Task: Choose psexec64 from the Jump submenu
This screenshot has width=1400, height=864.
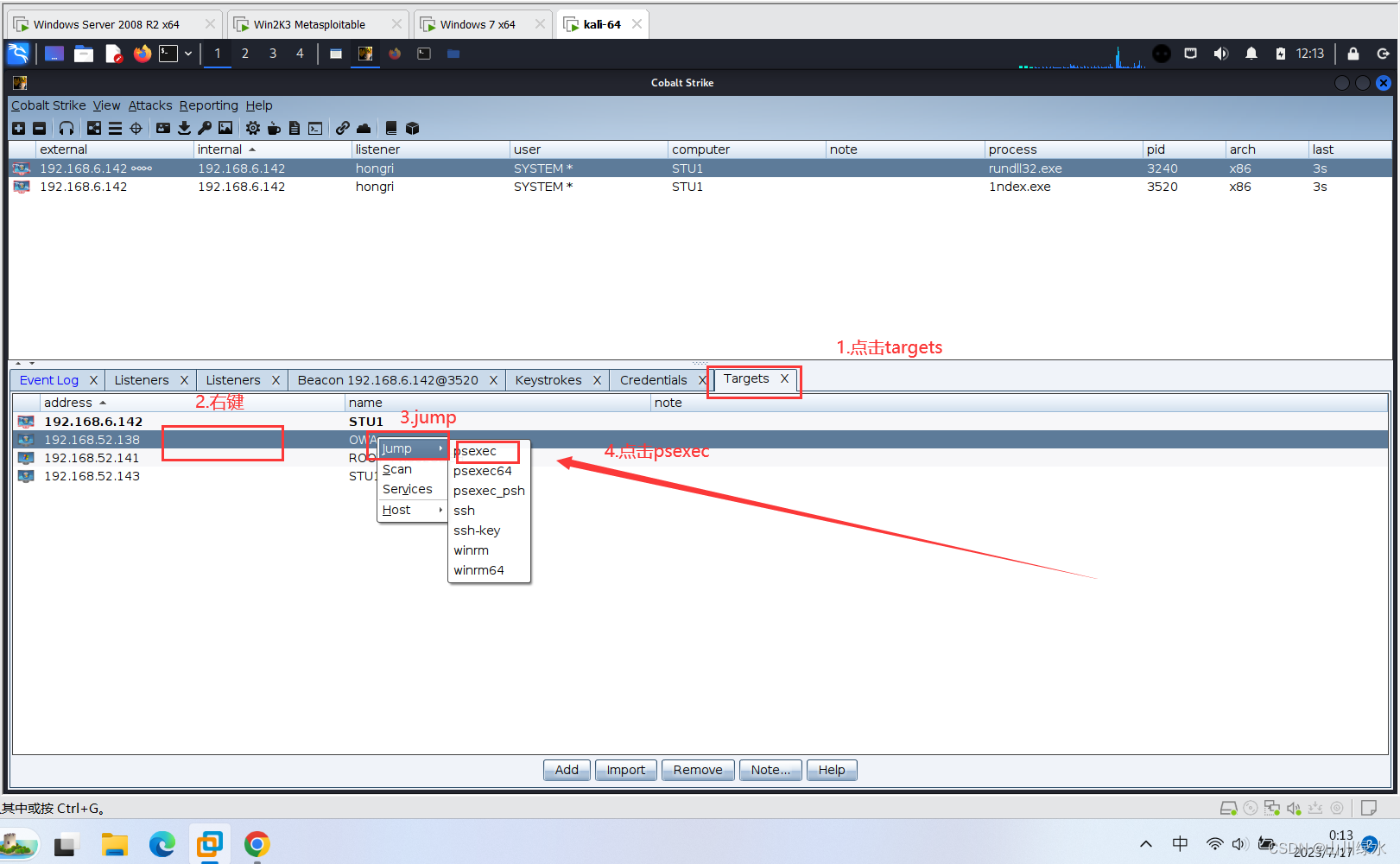Action: [x=488, y=471]
